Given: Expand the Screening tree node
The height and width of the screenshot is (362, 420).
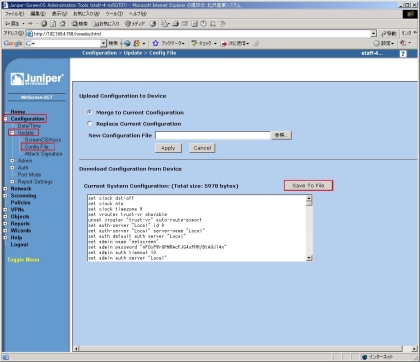Looking at the screenshot, I should pos(5,196).
